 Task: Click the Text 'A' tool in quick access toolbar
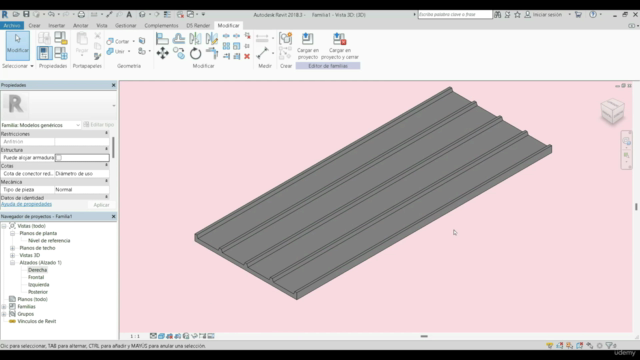point(129,14)
